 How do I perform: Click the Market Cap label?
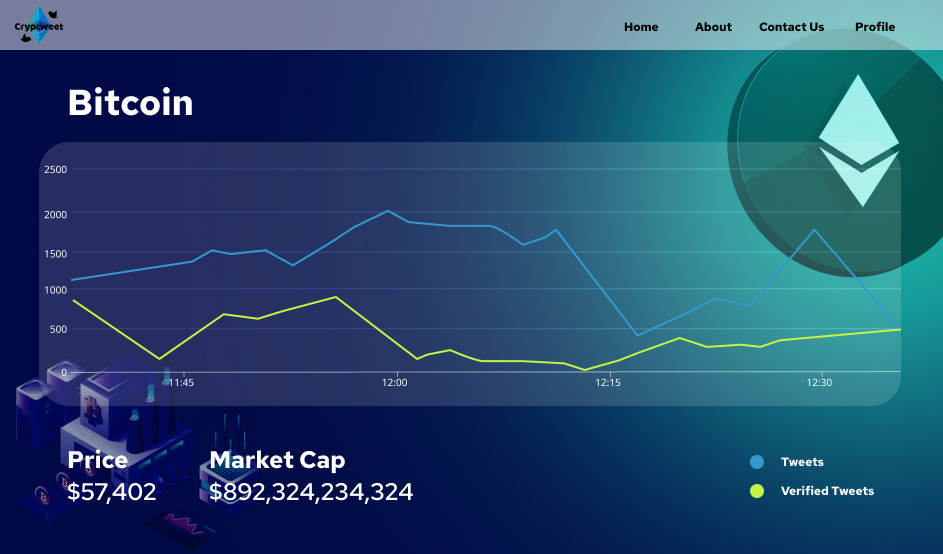coord(277,460)
